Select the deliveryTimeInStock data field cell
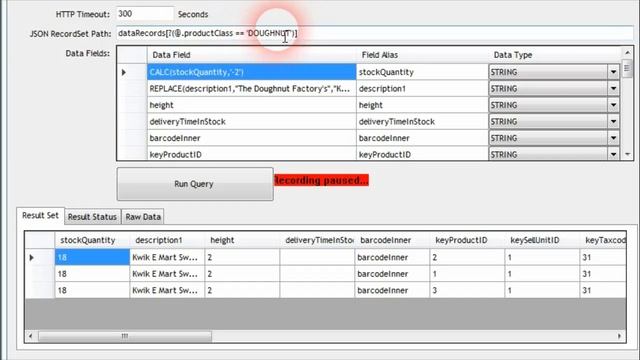Screen dimensions: 640x360 click(x=251, y=122)
